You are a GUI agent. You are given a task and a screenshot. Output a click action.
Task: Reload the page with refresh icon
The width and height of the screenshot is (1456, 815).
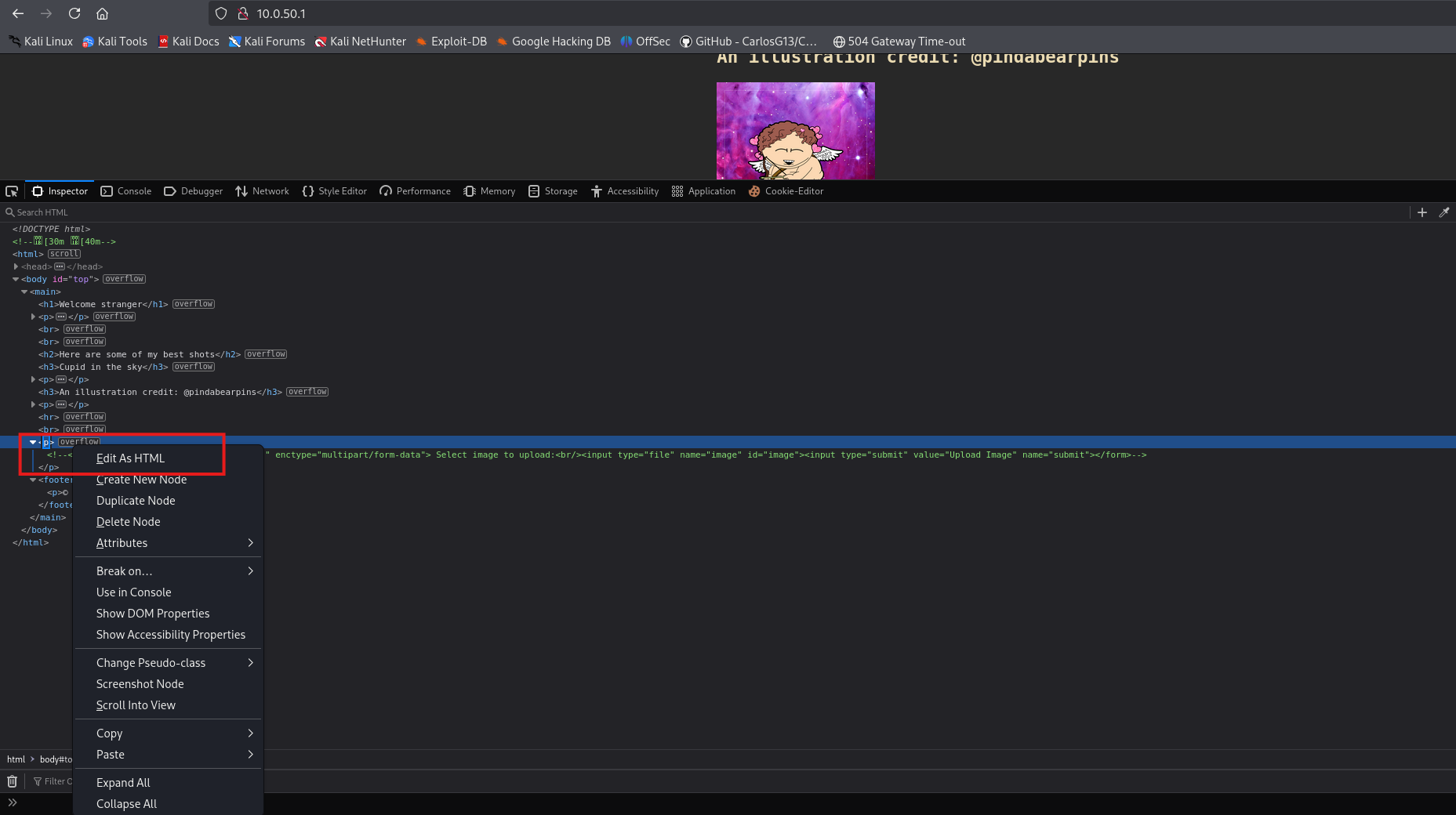click(74, 13)
